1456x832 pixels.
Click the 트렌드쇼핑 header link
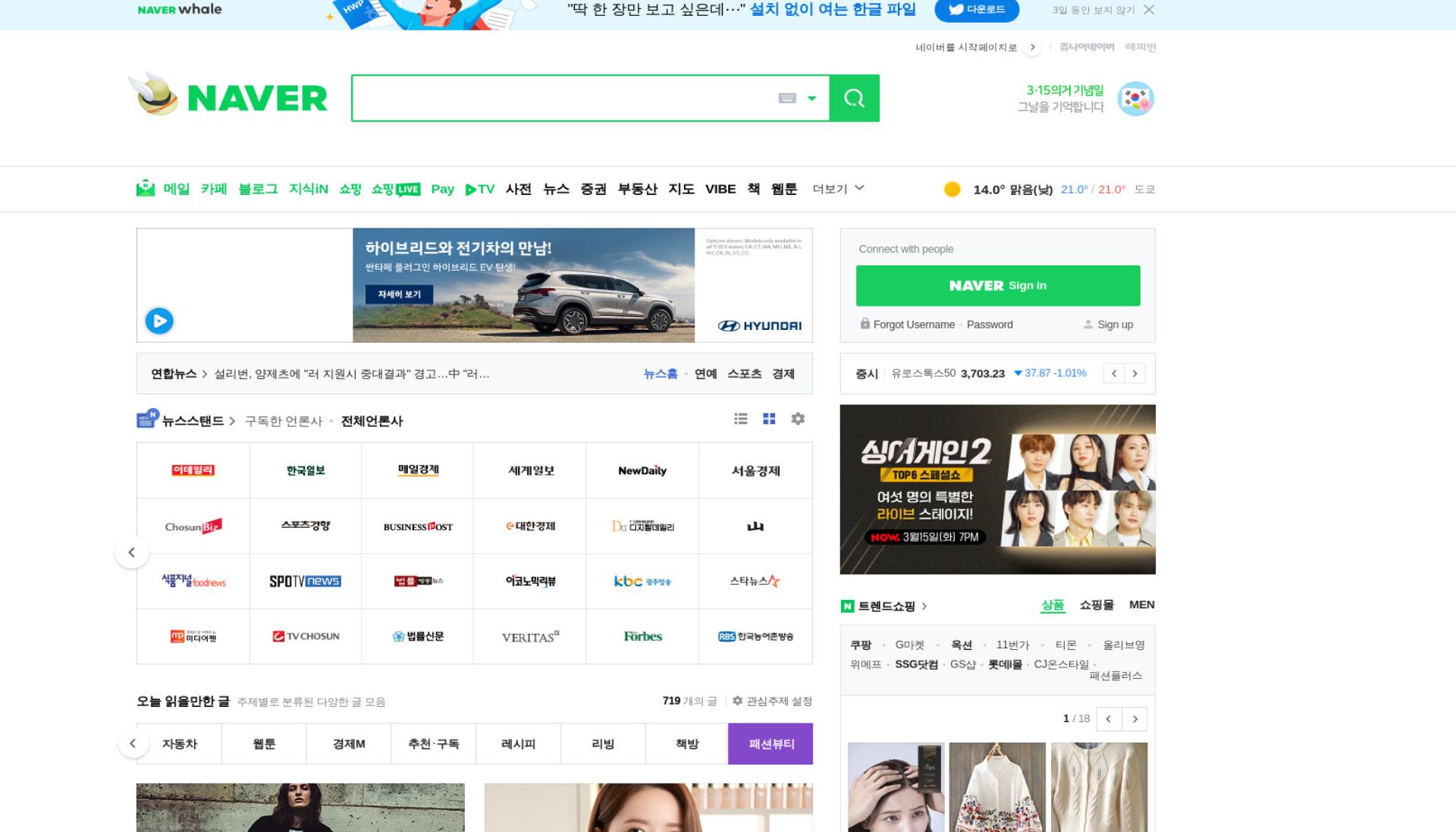(886, 607)
